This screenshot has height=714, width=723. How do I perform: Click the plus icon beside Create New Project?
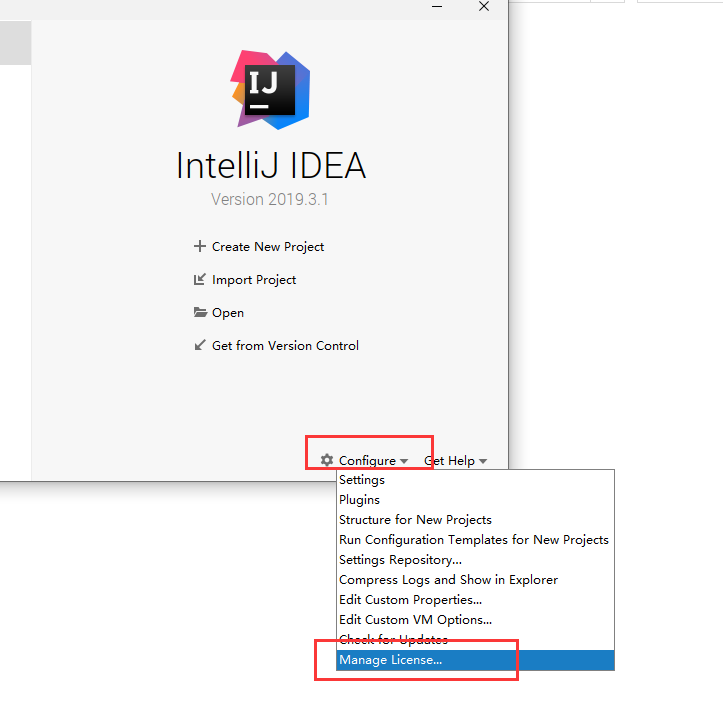tap(199, 246)
